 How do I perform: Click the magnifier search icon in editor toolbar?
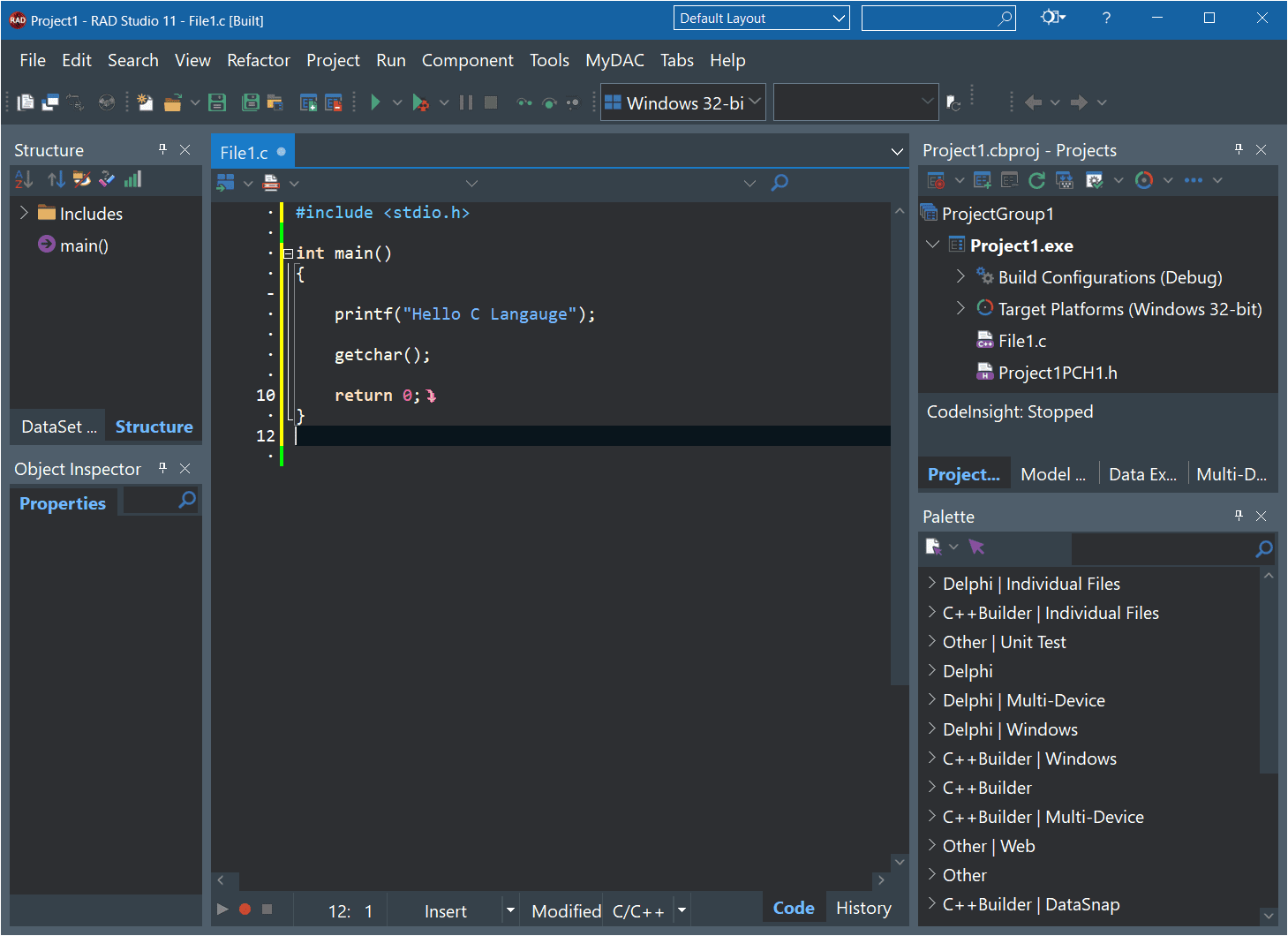[x=780, y=183]
